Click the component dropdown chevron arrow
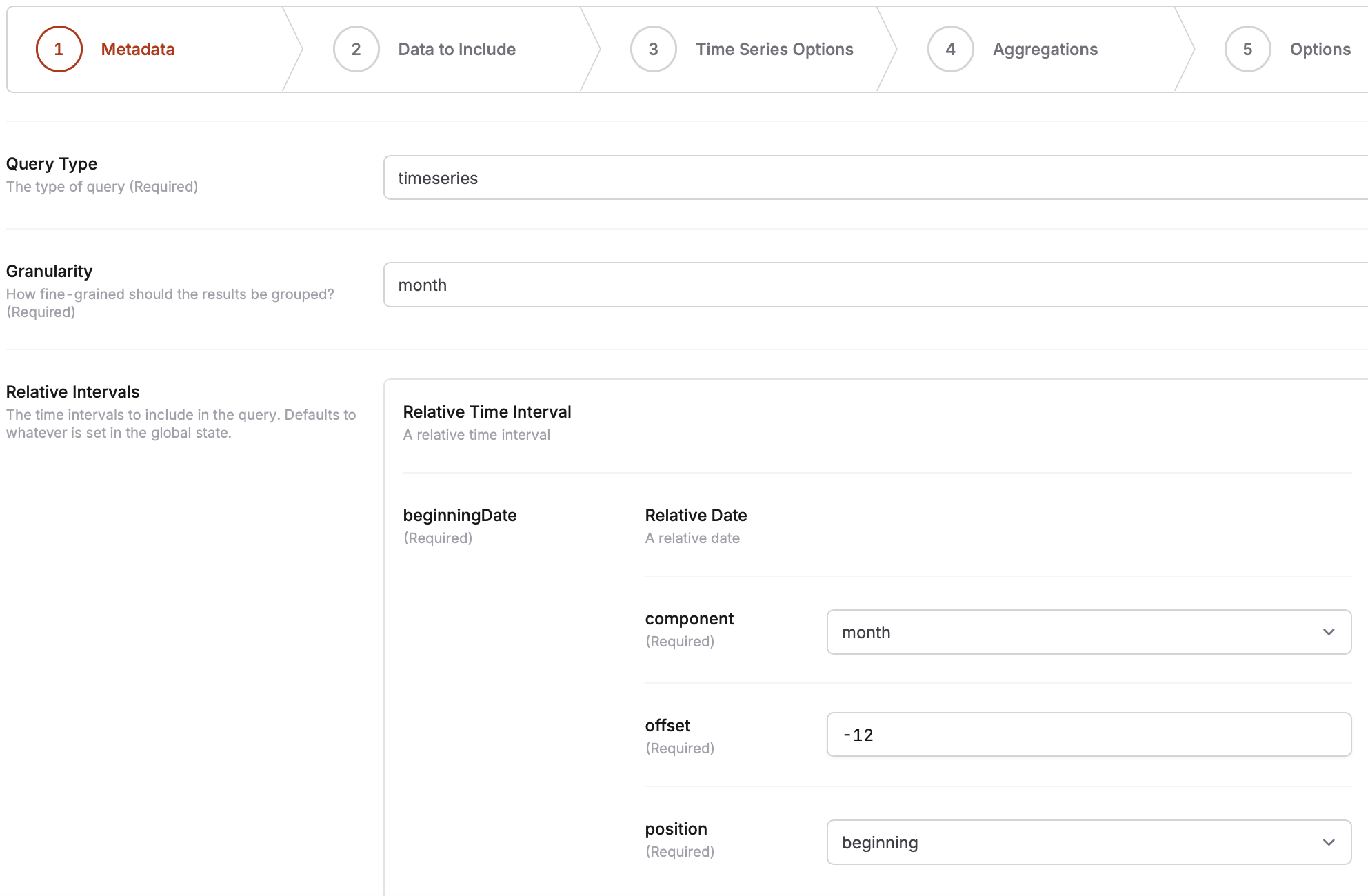The image size is (1368, 896). pyautogui.click(x=1329, y=632)
